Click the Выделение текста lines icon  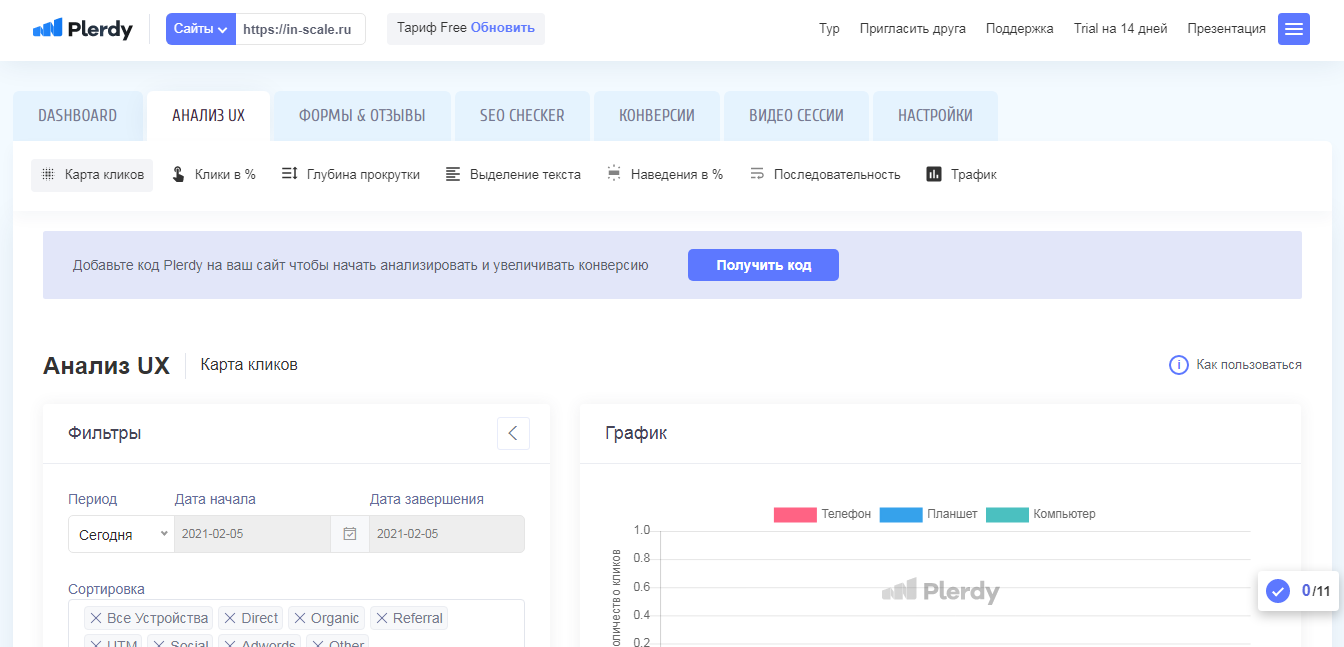453,174
